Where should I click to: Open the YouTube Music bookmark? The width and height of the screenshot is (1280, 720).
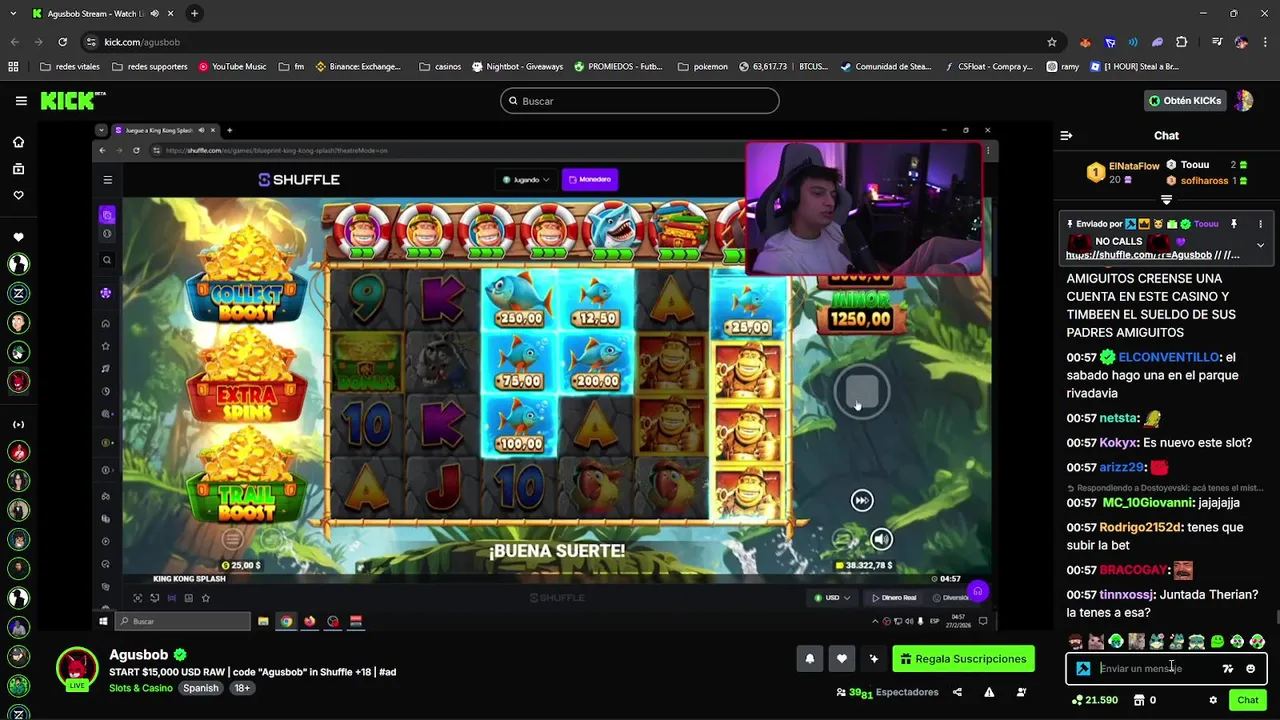tap(232, 67)
